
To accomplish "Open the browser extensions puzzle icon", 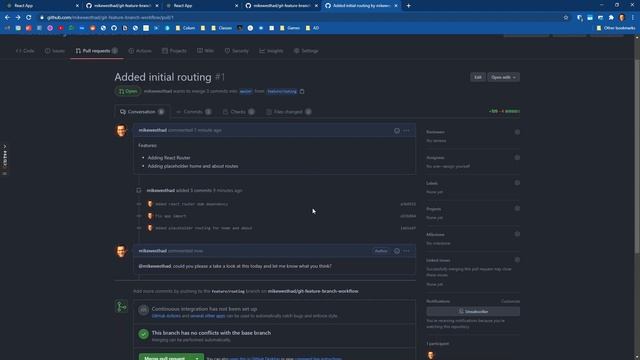I will pyautogui.click(x=611, y=18).
